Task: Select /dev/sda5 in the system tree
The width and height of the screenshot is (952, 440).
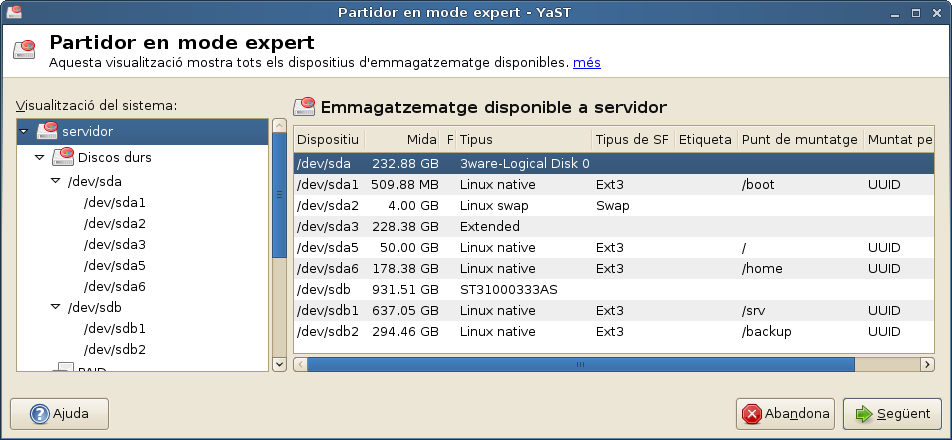Action: click(x=115, y=265)
